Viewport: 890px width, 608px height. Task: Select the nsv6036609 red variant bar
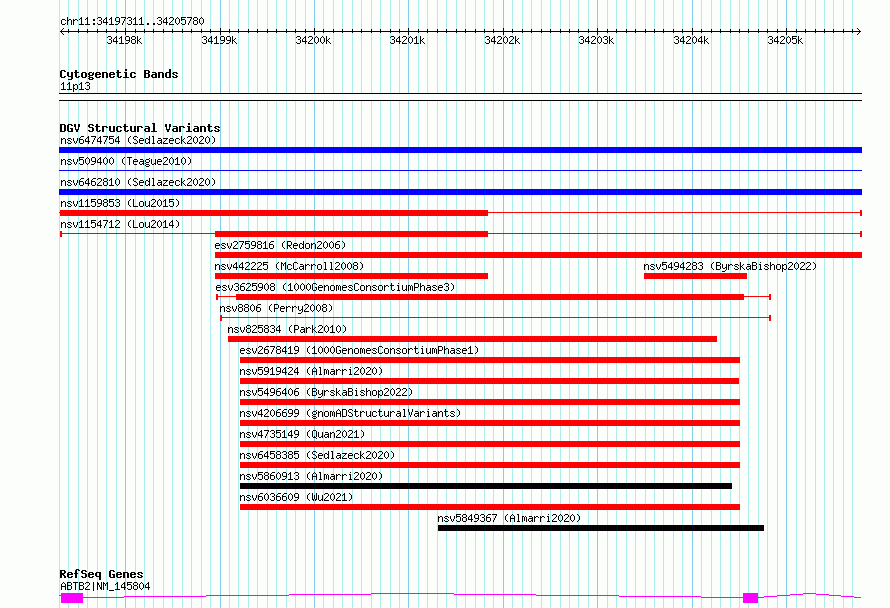tap(490, 507)
